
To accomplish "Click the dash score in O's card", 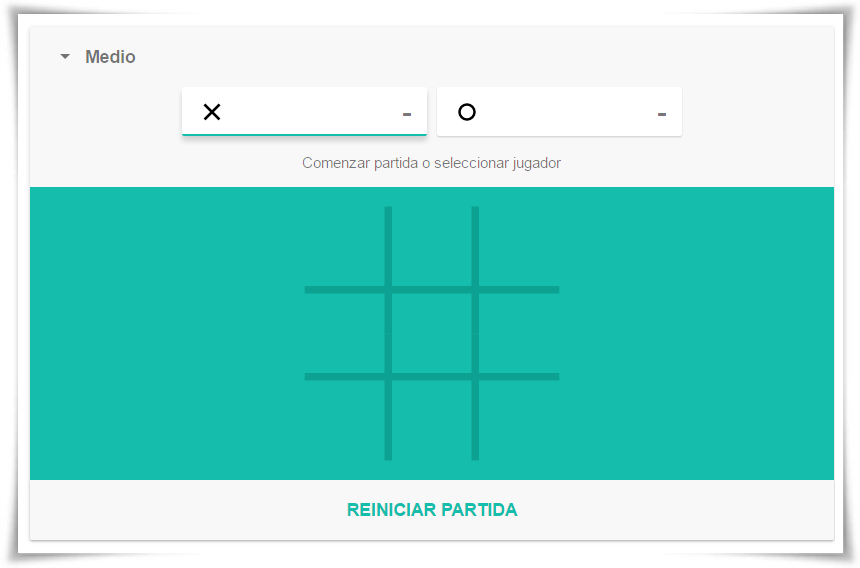I will (662, 114).
